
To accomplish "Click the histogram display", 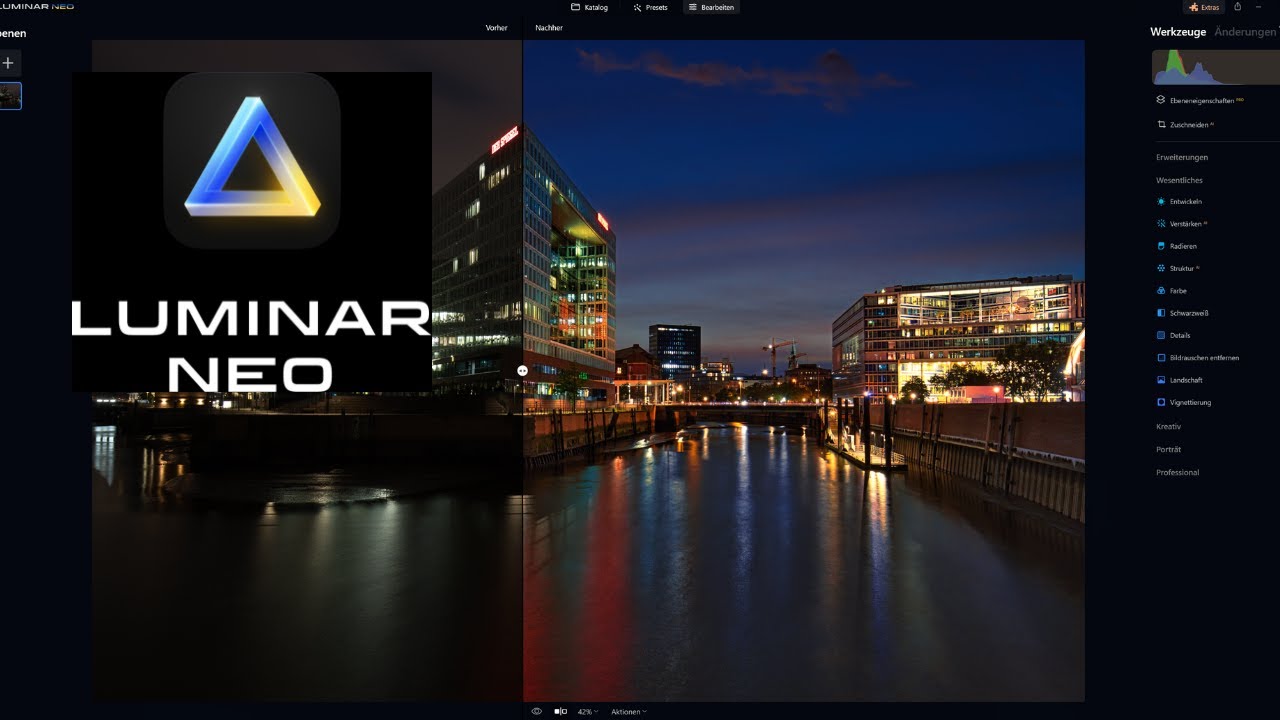I will tap(1216, 67).
